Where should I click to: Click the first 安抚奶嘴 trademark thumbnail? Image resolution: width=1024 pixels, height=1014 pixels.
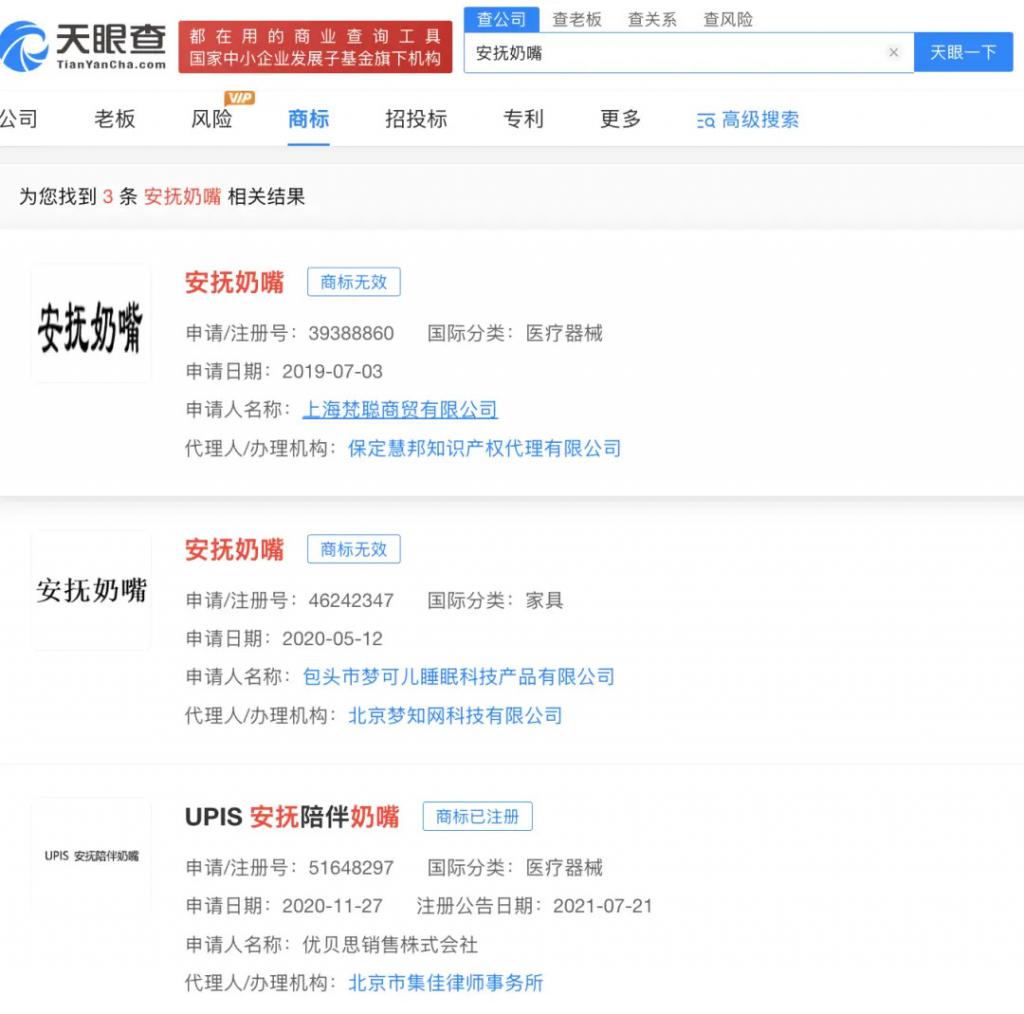tap(91, 324)
